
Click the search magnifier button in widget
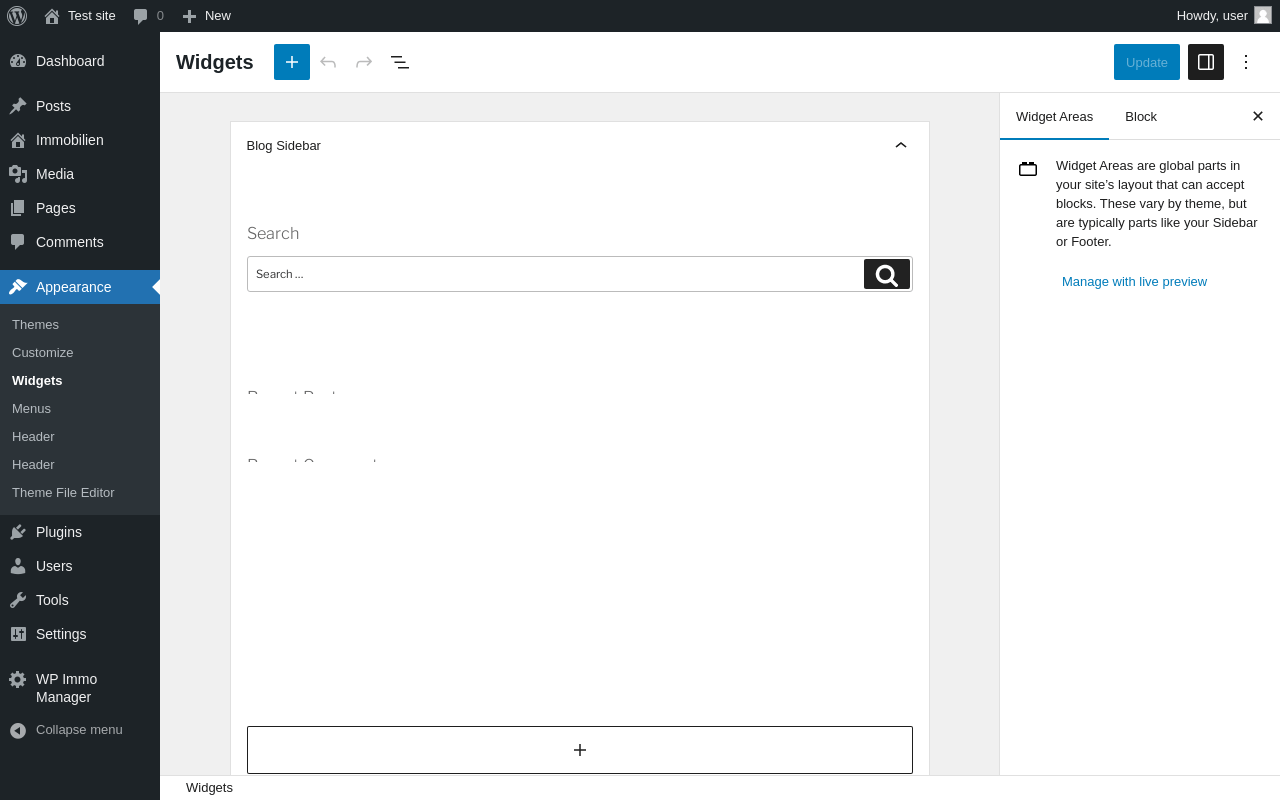(x=887, y=274)
